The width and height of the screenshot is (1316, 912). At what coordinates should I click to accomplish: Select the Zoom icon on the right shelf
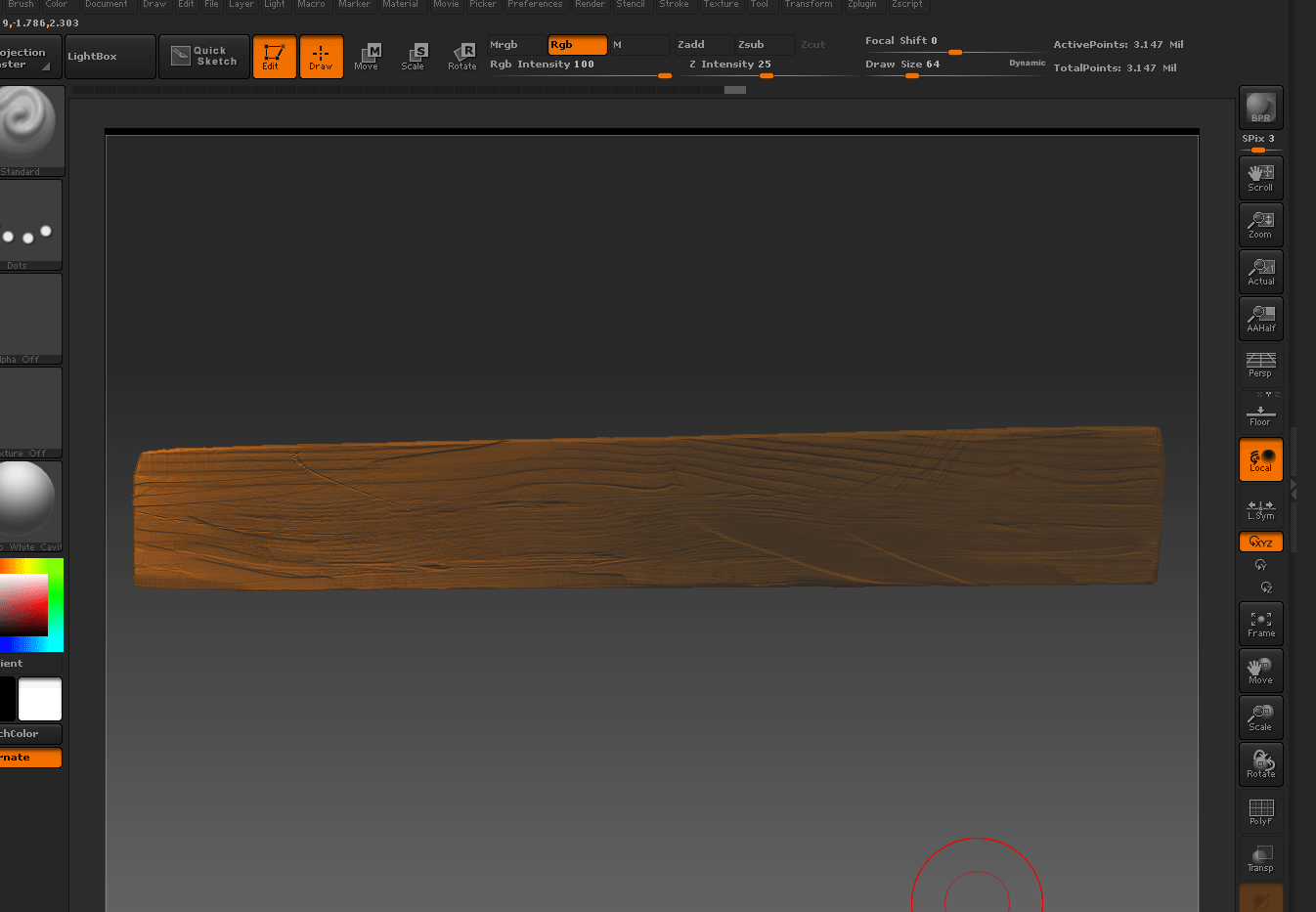(x=1260, y=224)
